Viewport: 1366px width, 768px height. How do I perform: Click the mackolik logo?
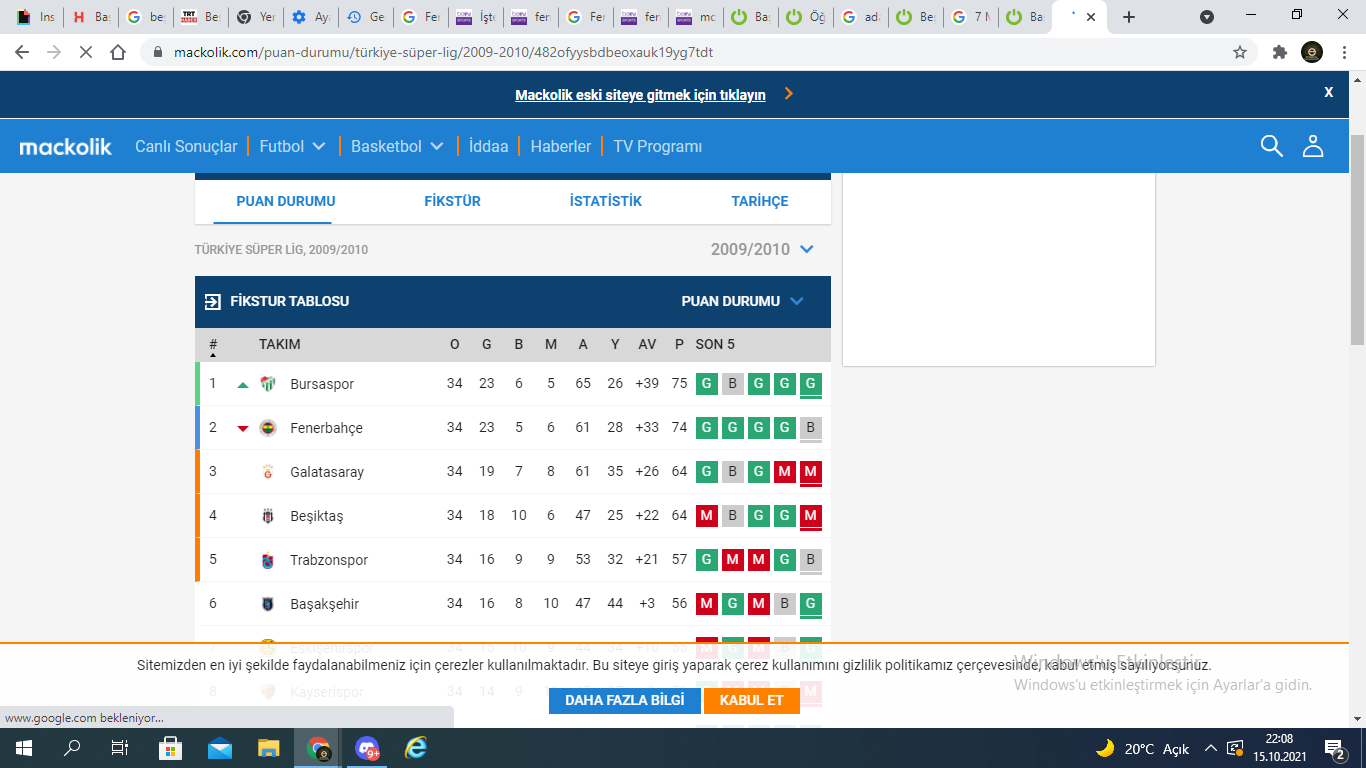click(x=66, y=147)
